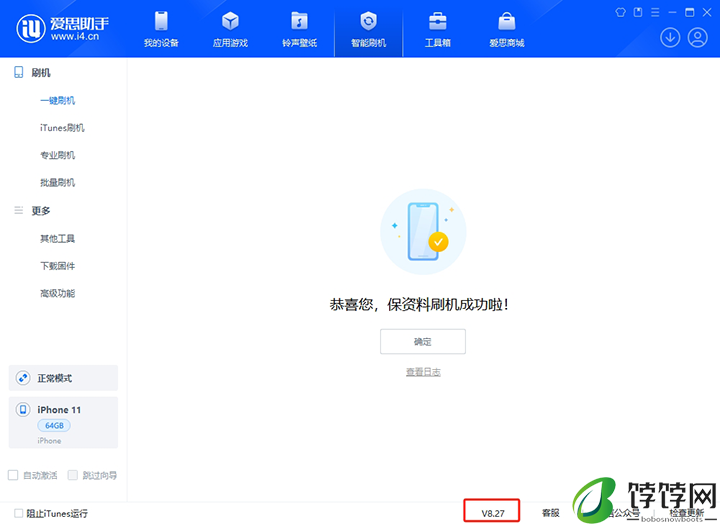Click the 确定 confirm button

click(x=422, y=341)
